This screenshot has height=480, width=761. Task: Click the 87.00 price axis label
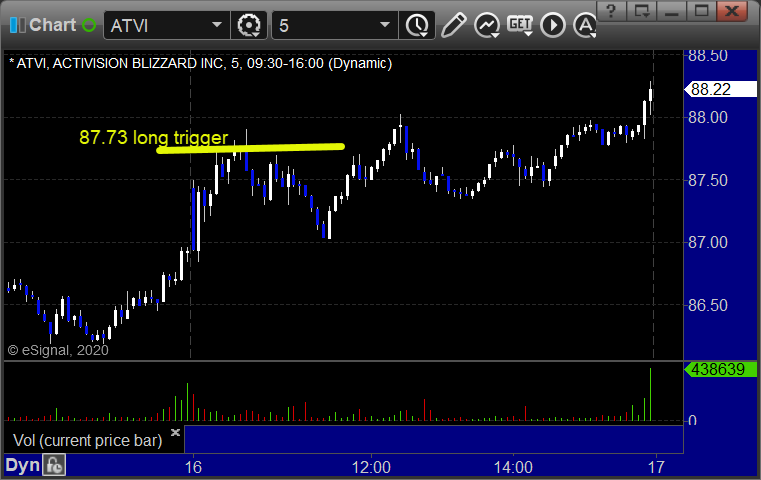pos(708,243)
